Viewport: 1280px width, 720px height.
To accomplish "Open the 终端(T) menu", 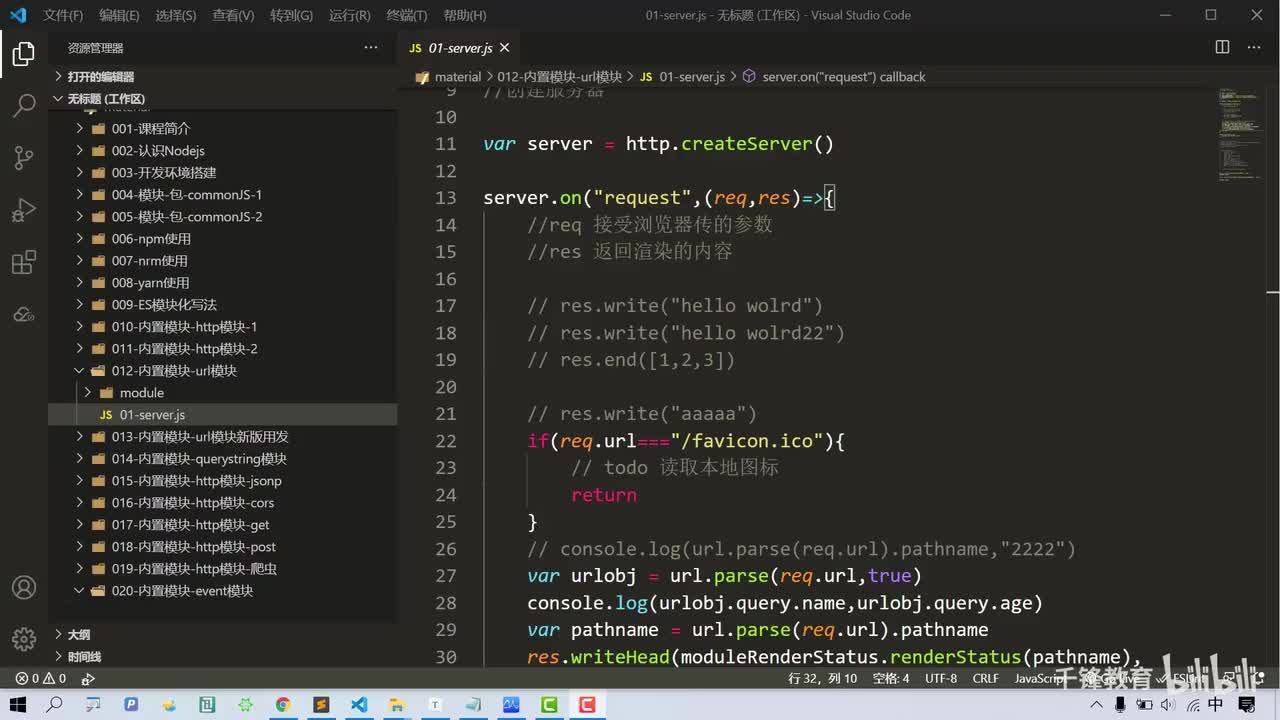I will (406, 15).
